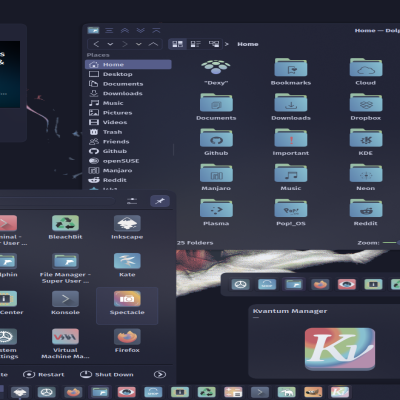Select the Github folder in file view
The image size is (400, 400).
point(216,138)
